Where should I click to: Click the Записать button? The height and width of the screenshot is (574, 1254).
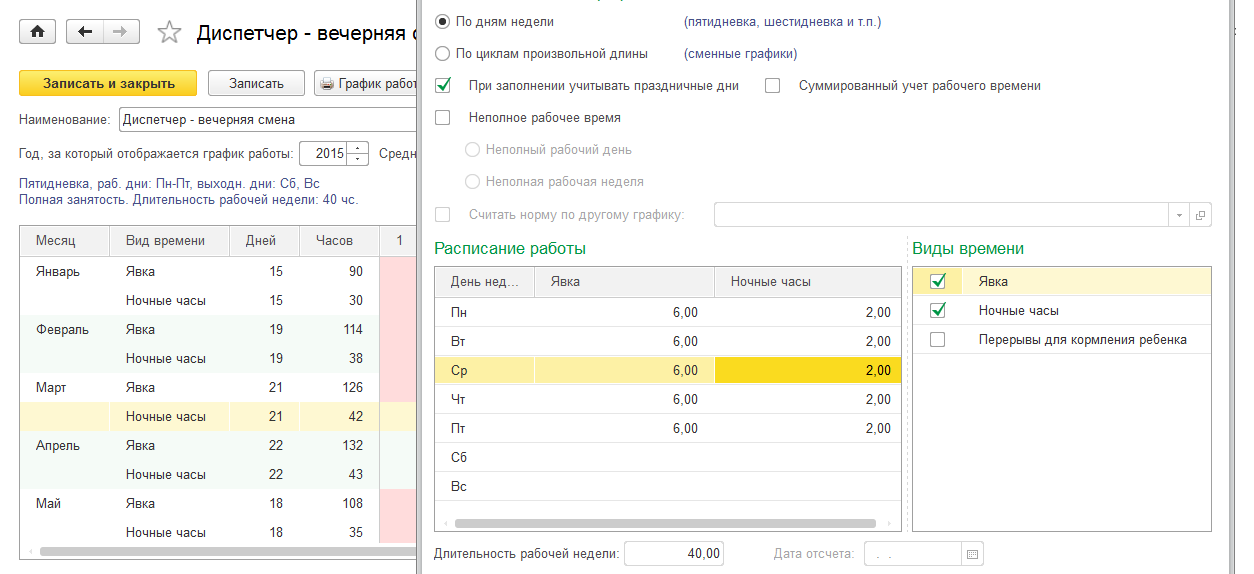256,84
